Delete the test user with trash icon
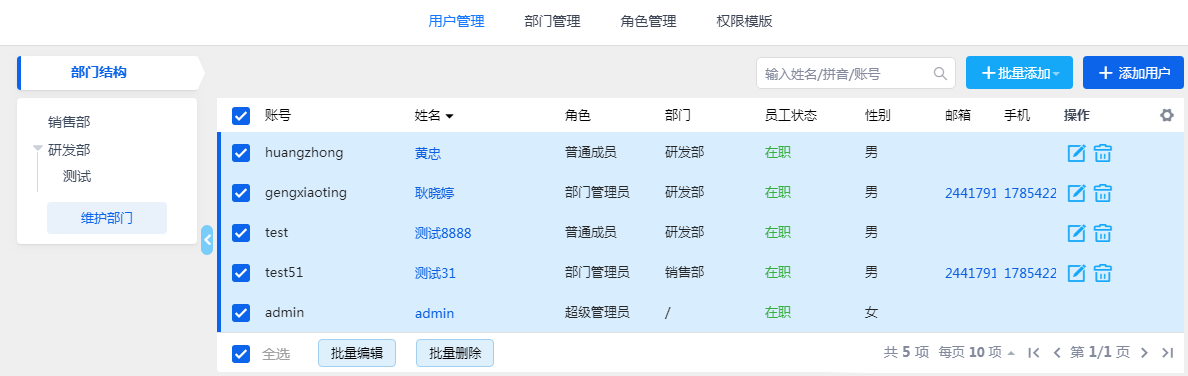1188x376 pixels. point(1102,233)
